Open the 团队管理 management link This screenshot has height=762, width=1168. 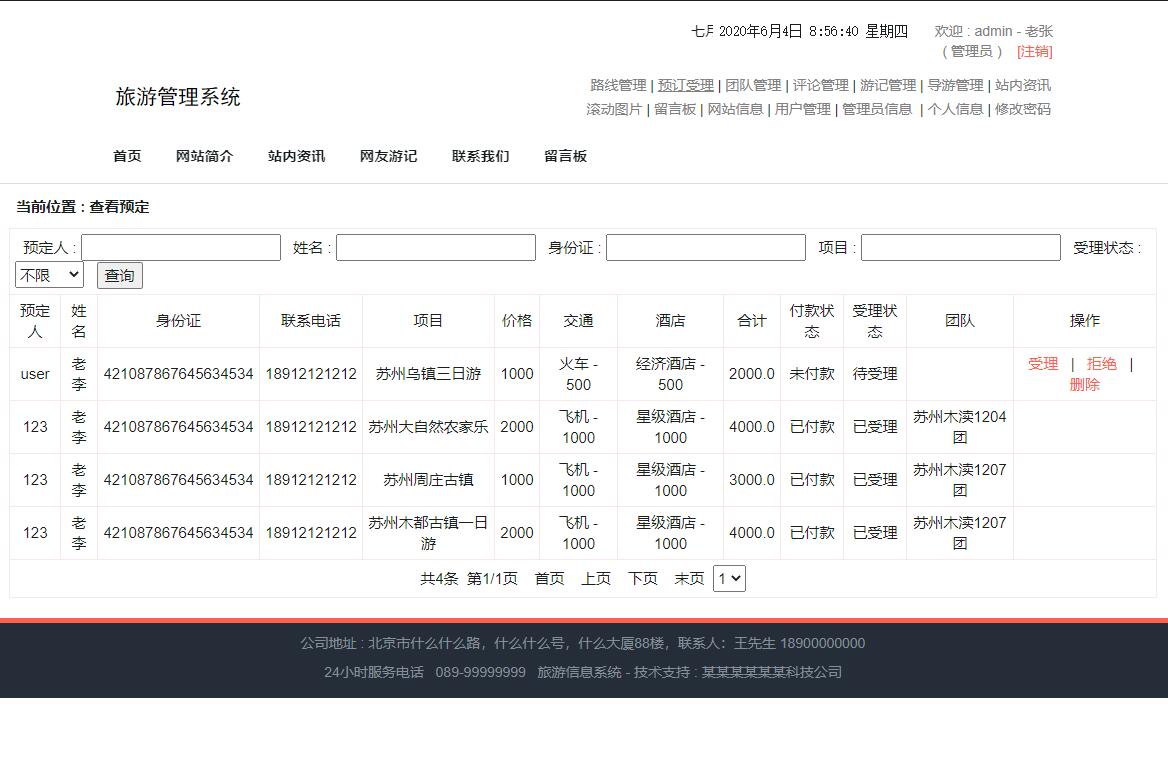(755, 85)
